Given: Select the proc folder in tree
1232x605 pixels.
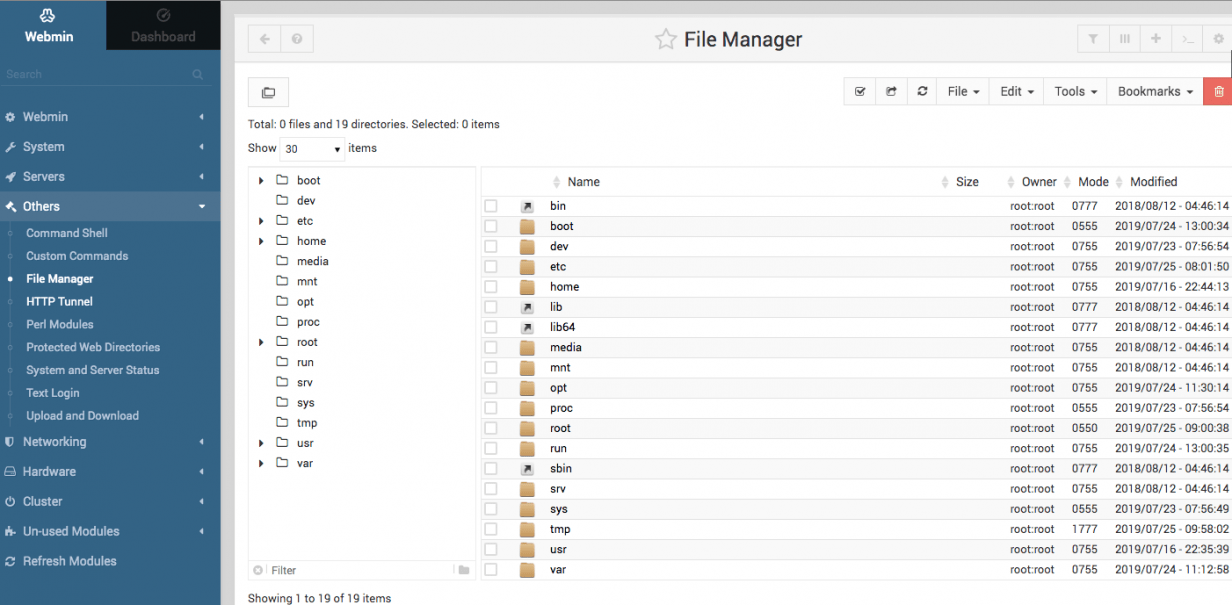Looking at the screenshot, I should point(308,322).
